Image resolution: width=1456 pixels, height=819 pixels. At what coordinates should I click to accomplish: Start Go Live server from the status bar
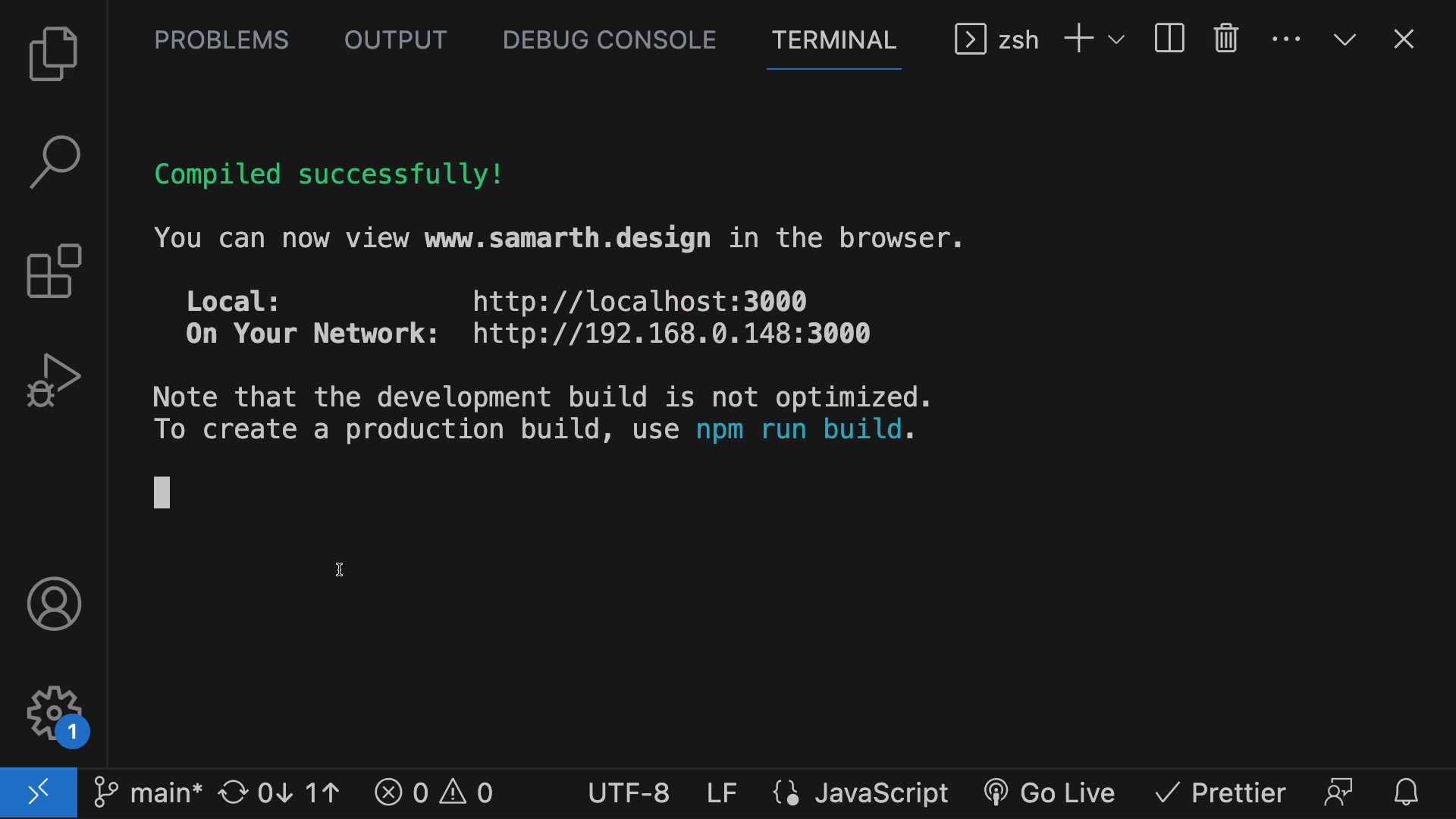[1049, 792]
